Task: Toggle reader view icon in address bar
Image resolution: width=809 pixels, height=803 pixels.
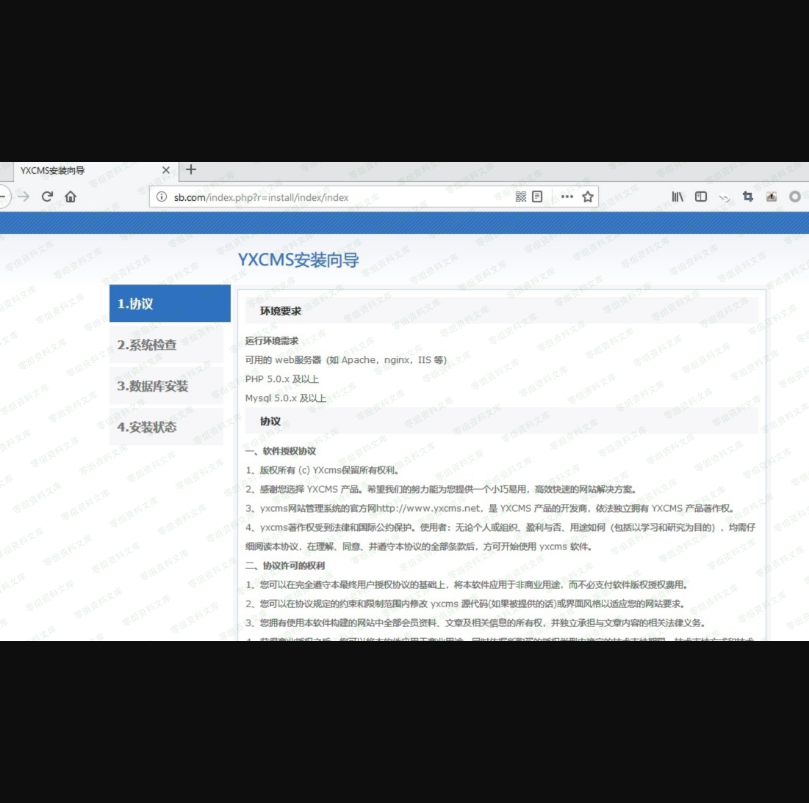Action: pyautogui.click(x=538, y=197)
